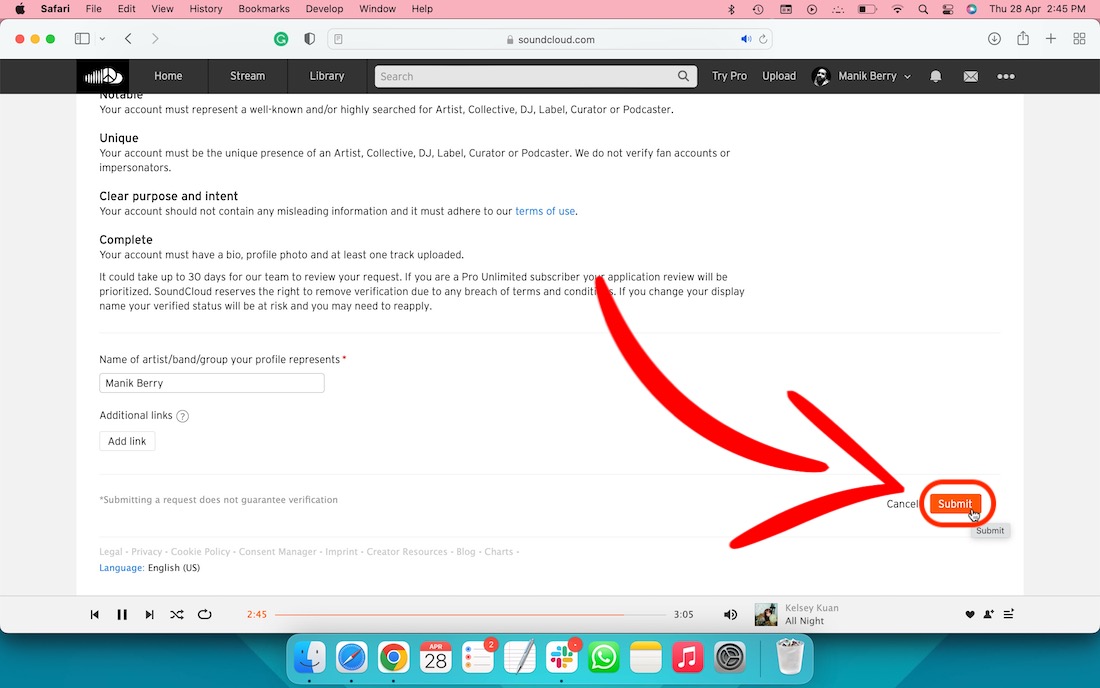Screen dimensions: 1100x688
Task: Open the Next up queue icon
Action: [x=1009, y=614]
